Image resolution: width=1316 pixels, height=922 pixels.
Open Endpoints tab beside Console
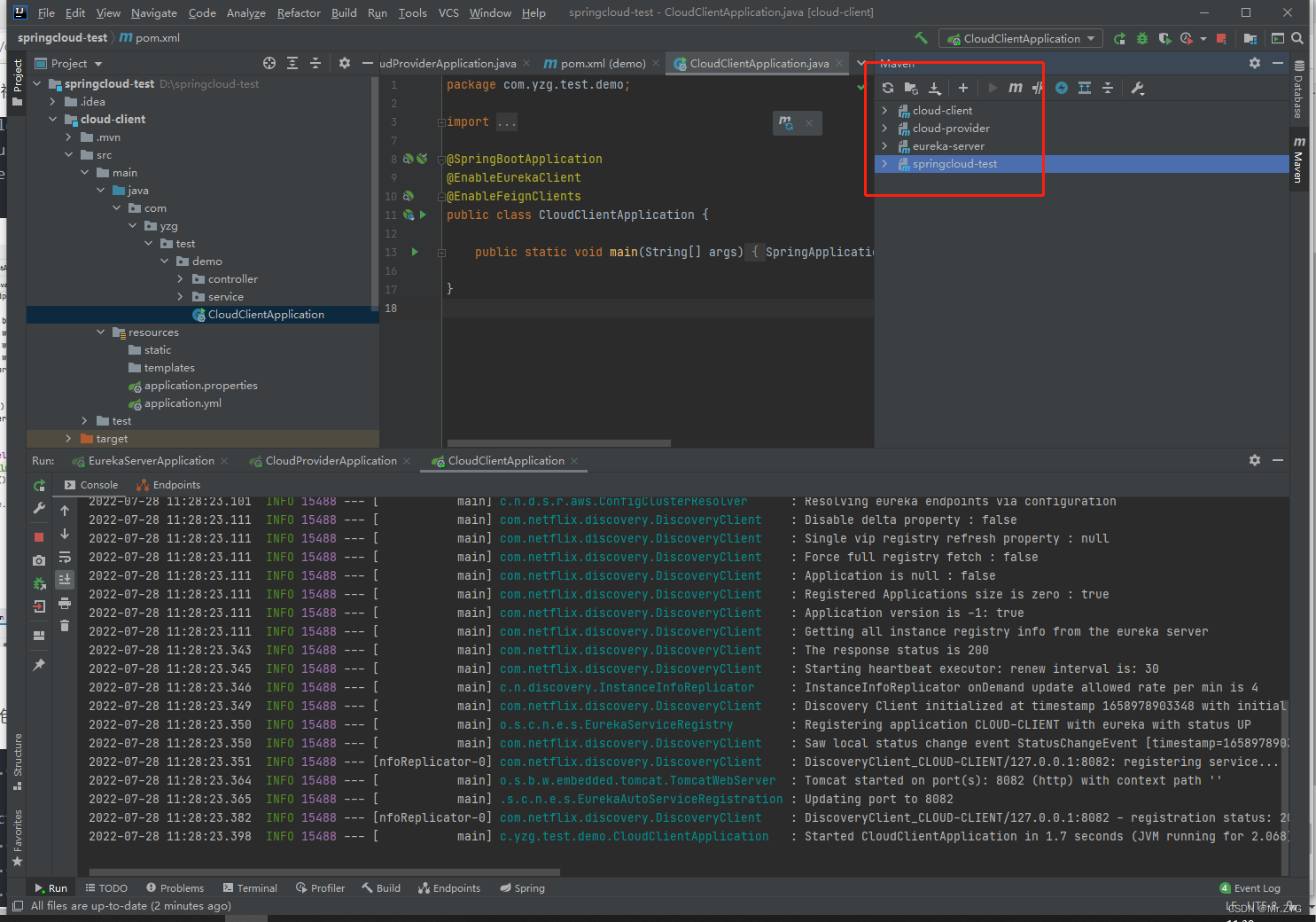tap(168, 485)
